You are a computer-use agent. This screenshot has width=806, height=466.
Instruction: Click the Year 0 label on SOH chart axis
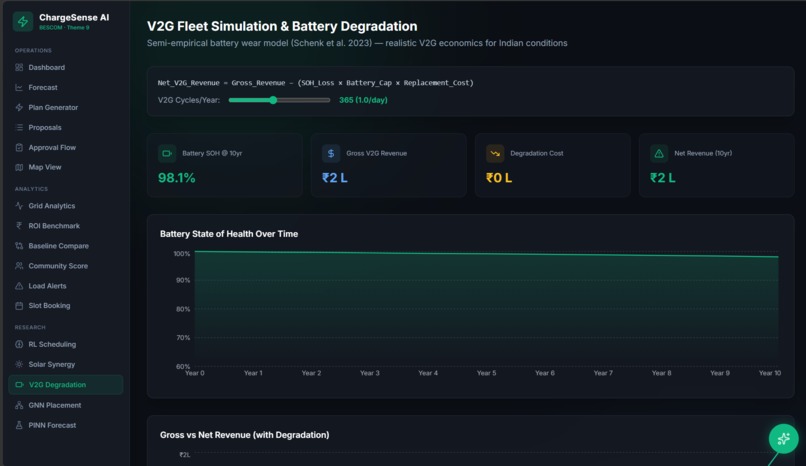194,373
